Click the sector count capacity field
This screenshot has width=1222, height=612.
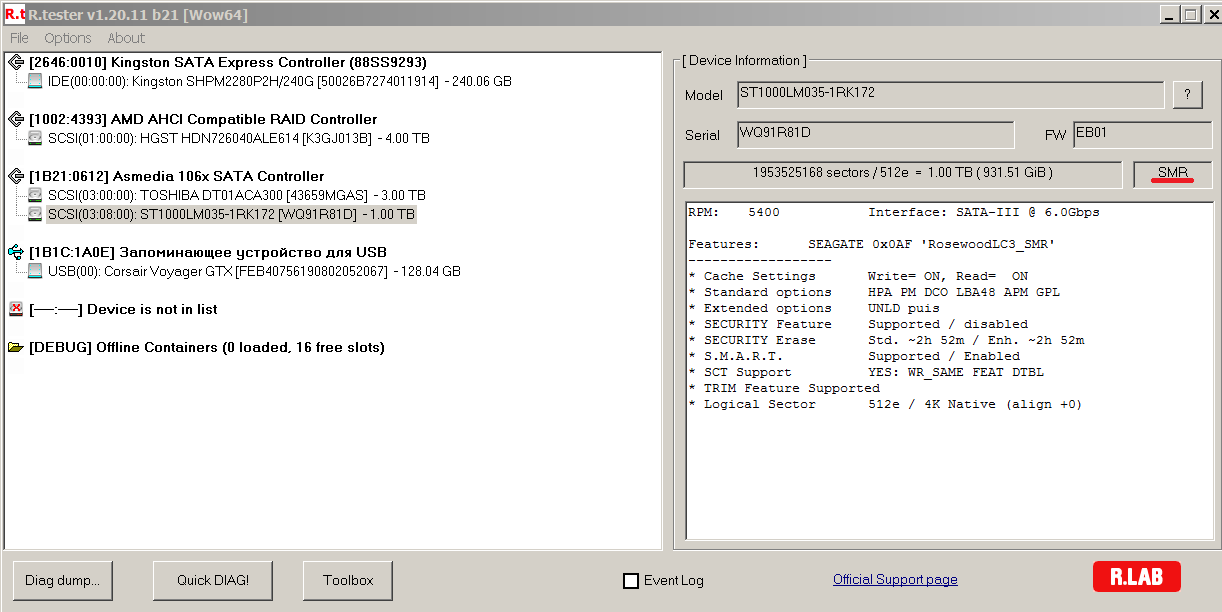click(x=903, y=173)
